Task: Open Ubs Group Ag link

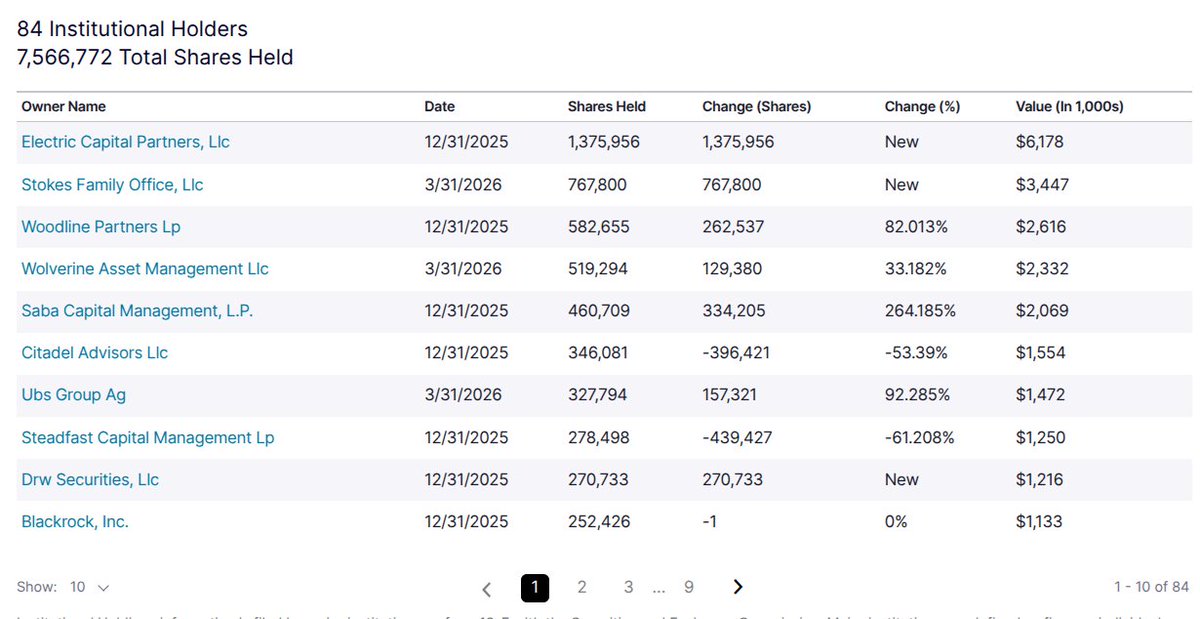Action: pyautogui.click(x=73, y=395)
